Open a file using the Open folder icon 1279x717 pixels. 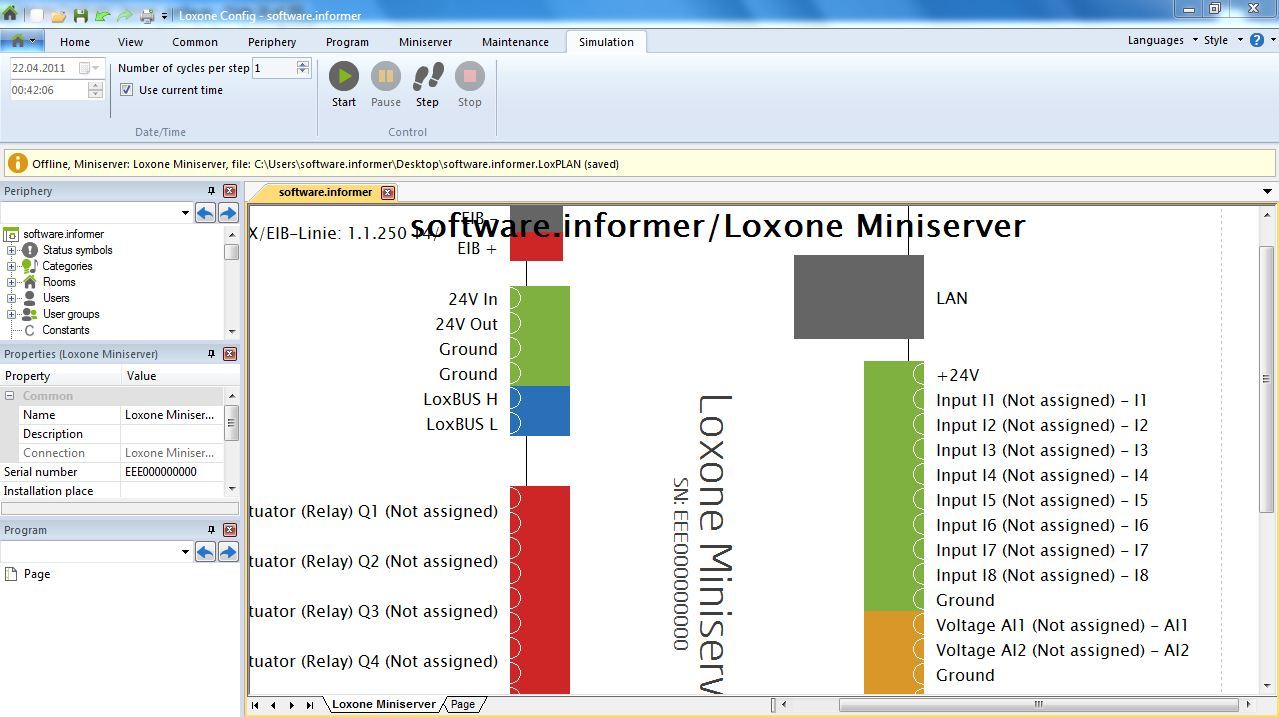58,15
